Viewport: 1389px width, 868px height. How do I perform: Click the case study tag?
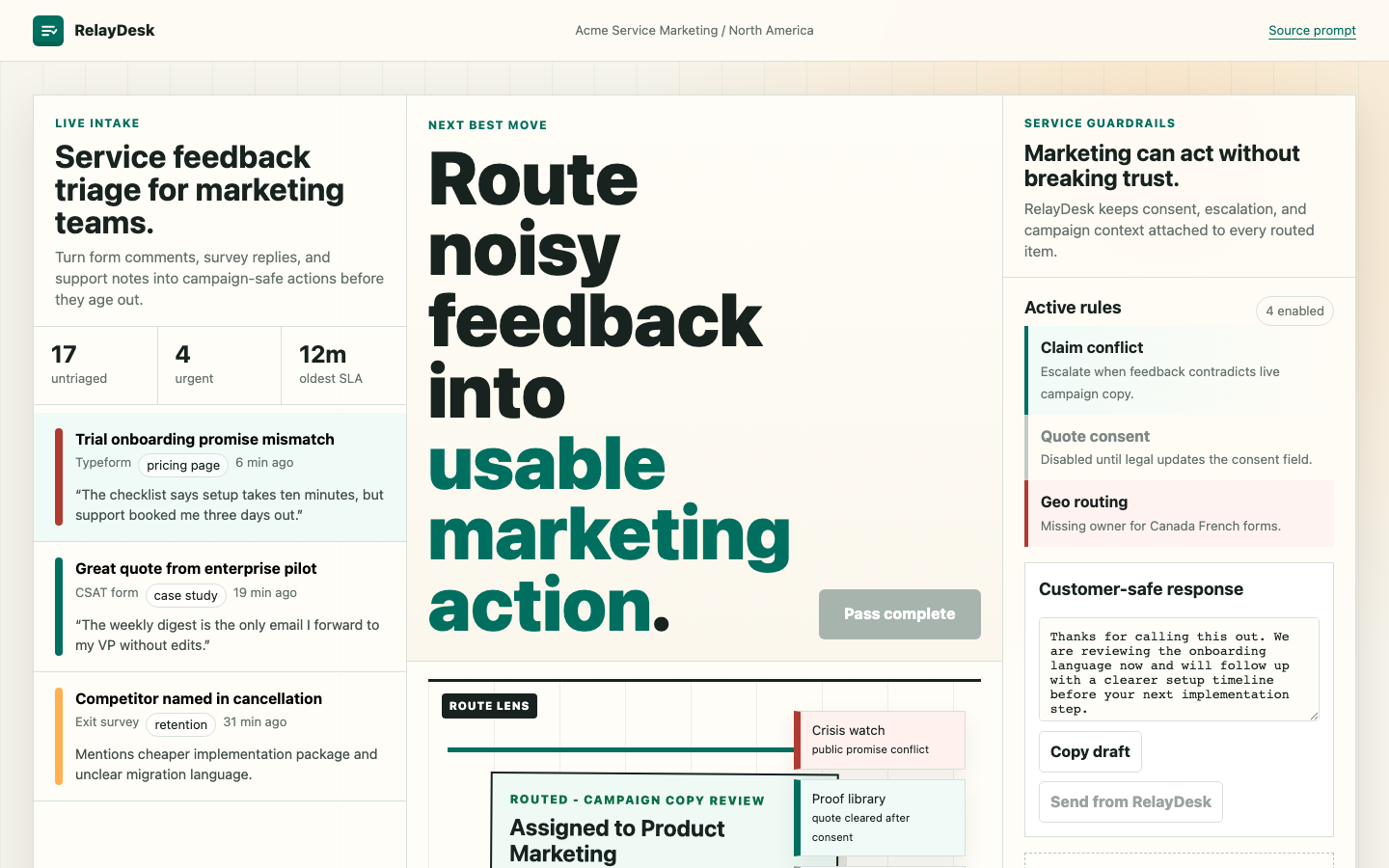tap(186, 595)
